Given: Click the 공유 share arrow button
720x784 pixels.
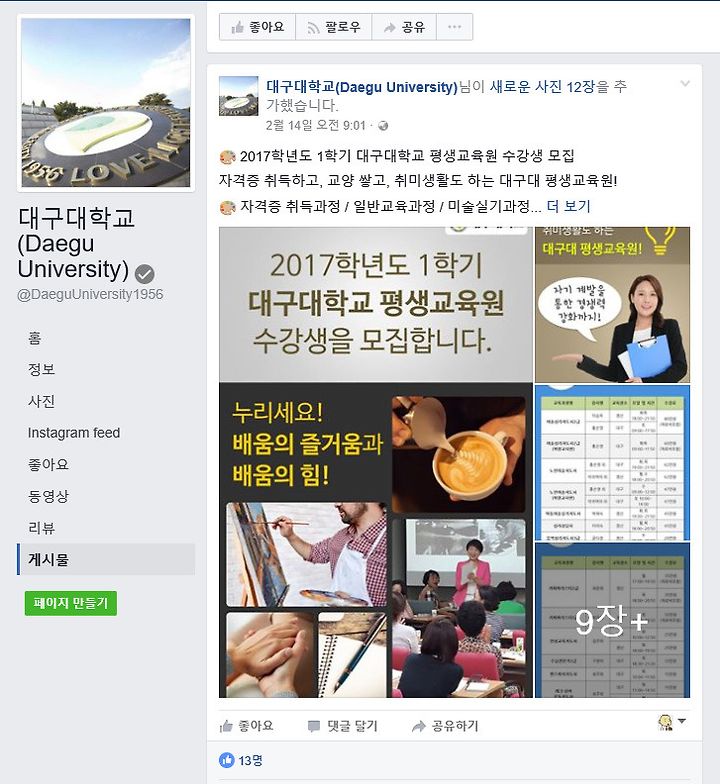Looking at the screenshot, I should [x=404, y=27].
